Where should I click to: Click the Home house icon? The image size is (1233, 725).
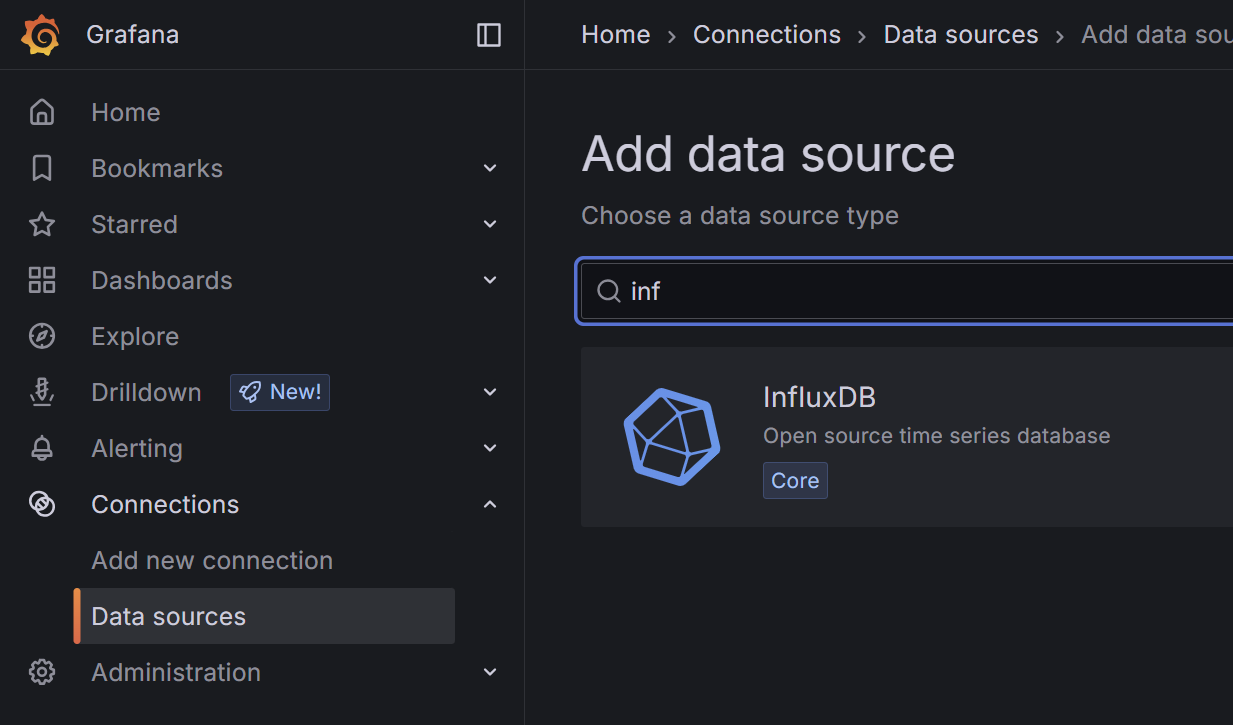[x=42, y=112]
